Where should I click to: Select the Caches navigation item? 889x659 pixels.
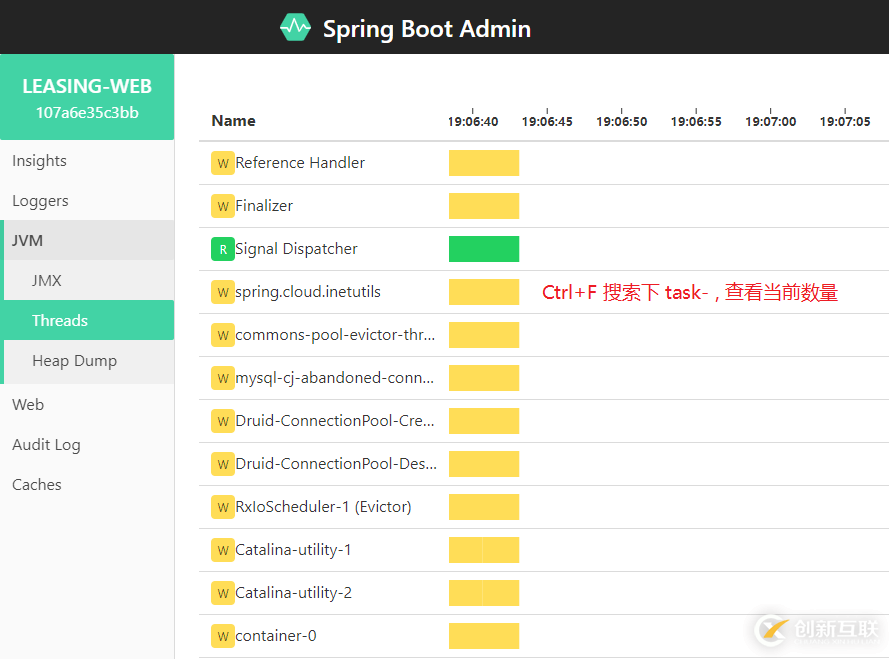click(36, 484)
